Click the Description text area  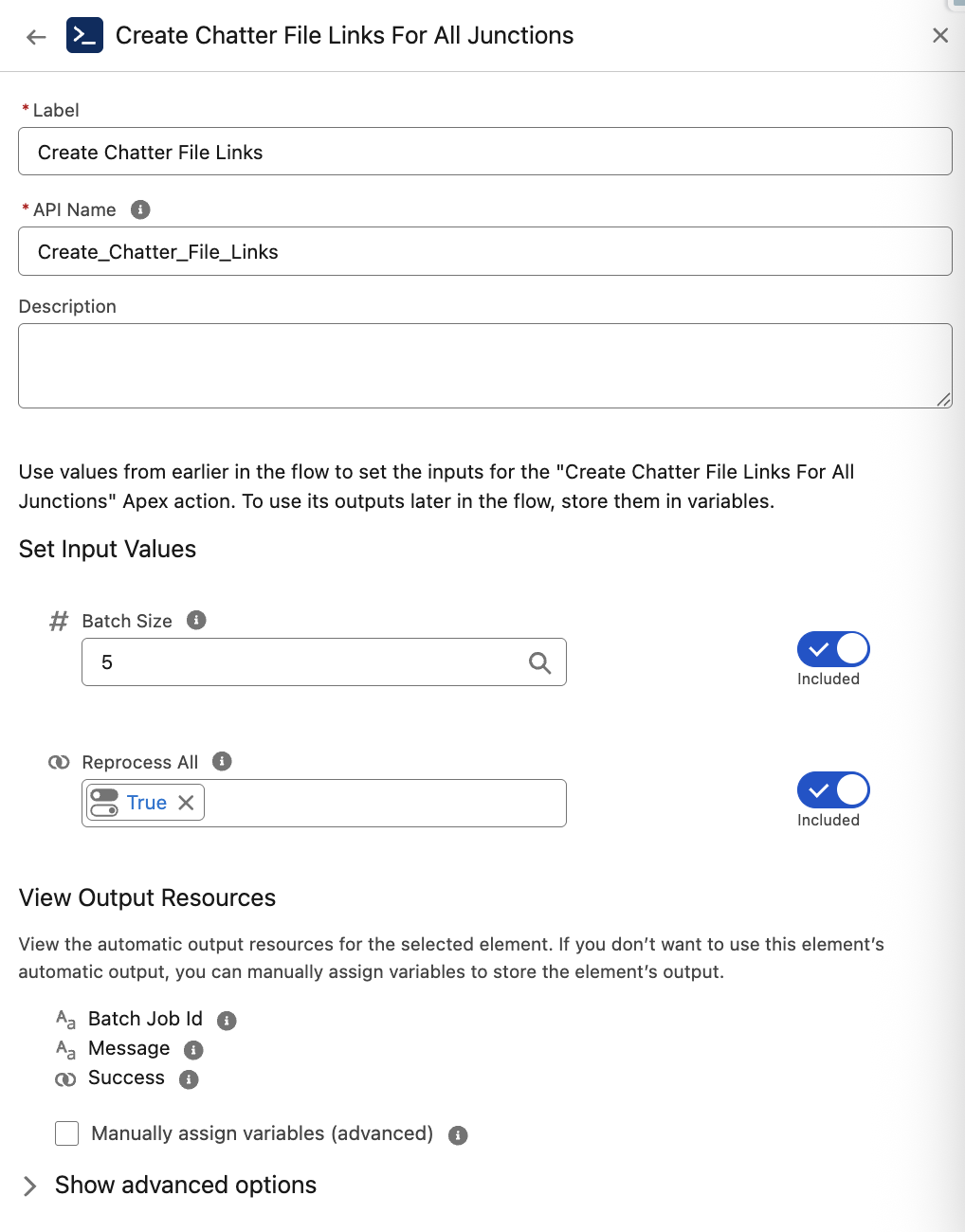(484, 366)
